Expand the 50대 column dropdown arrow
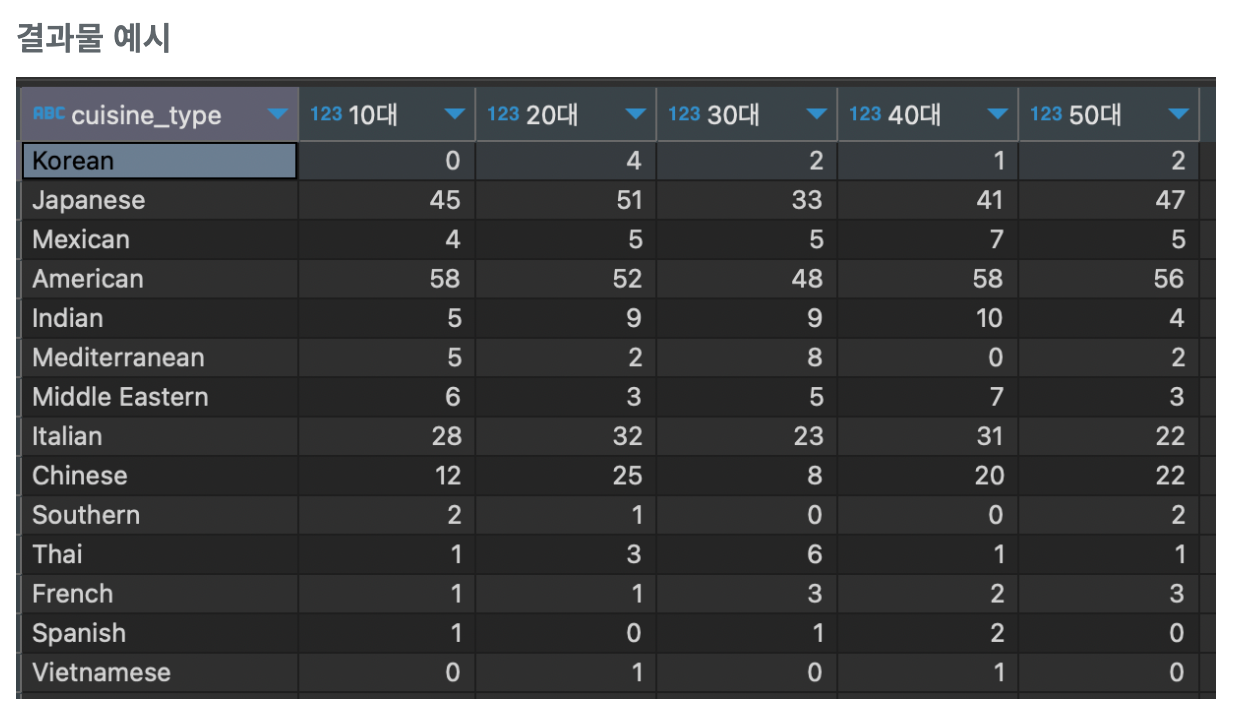Viewport: 1238px width, 718px height. [1180, 115]
